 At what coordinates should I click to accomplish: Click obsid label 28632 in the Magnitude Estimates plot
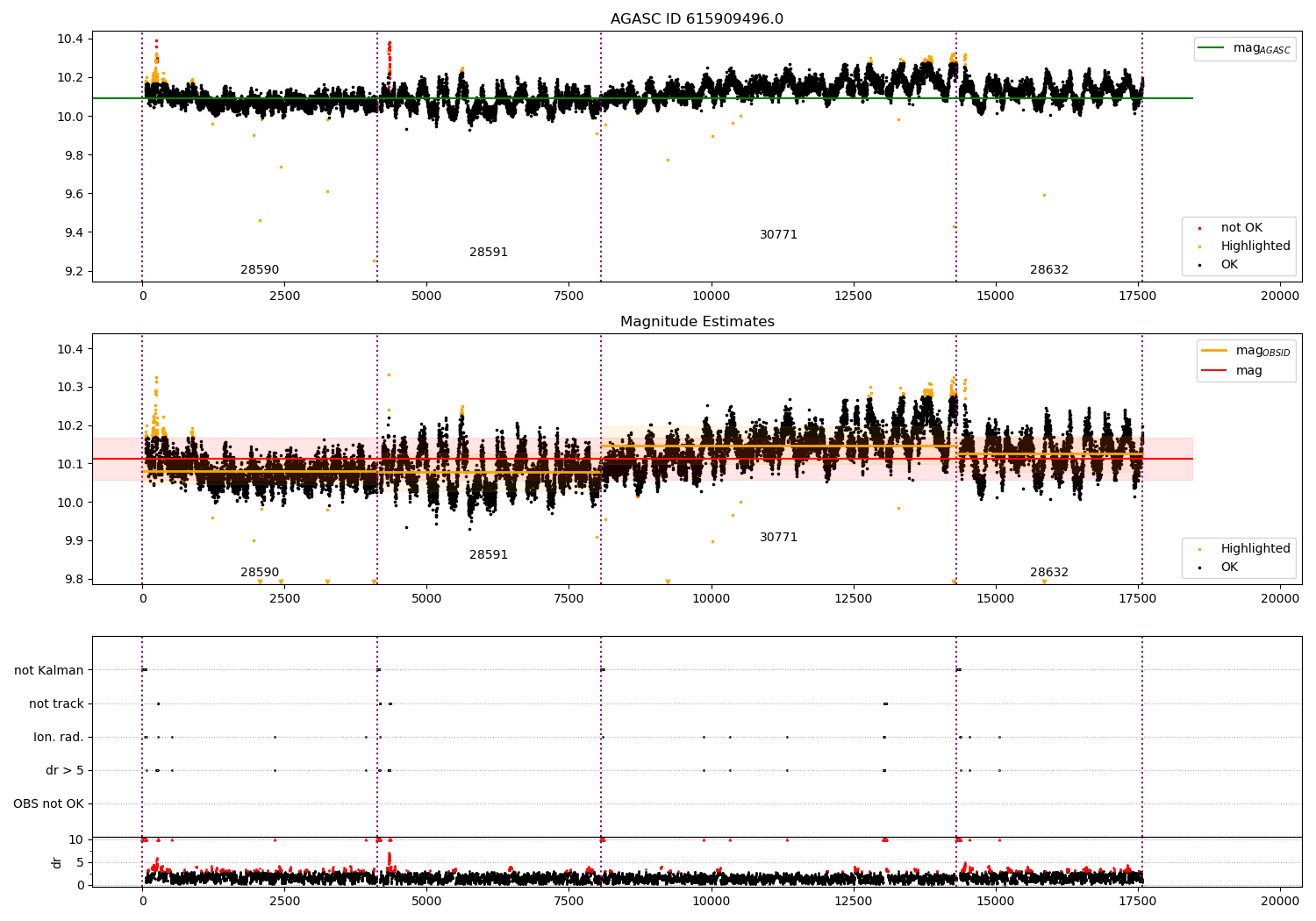click(x=1049, y=573)
